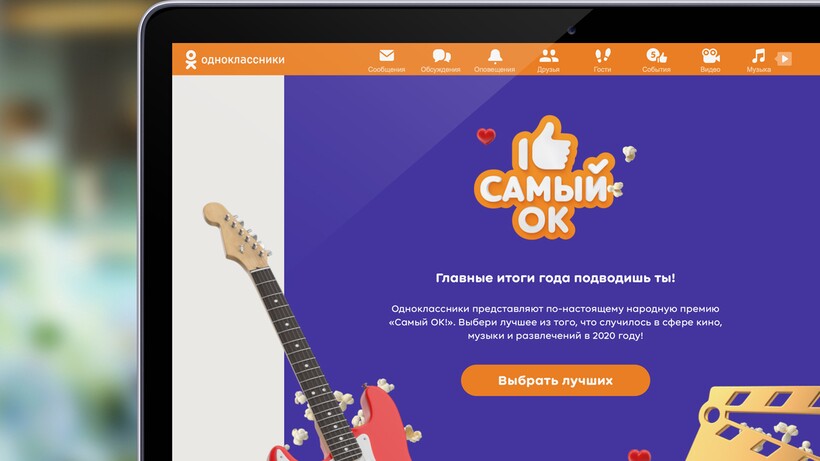Open Сообщения envelope icon
This screenshot has height=461, width=820.
click(386, 55)
